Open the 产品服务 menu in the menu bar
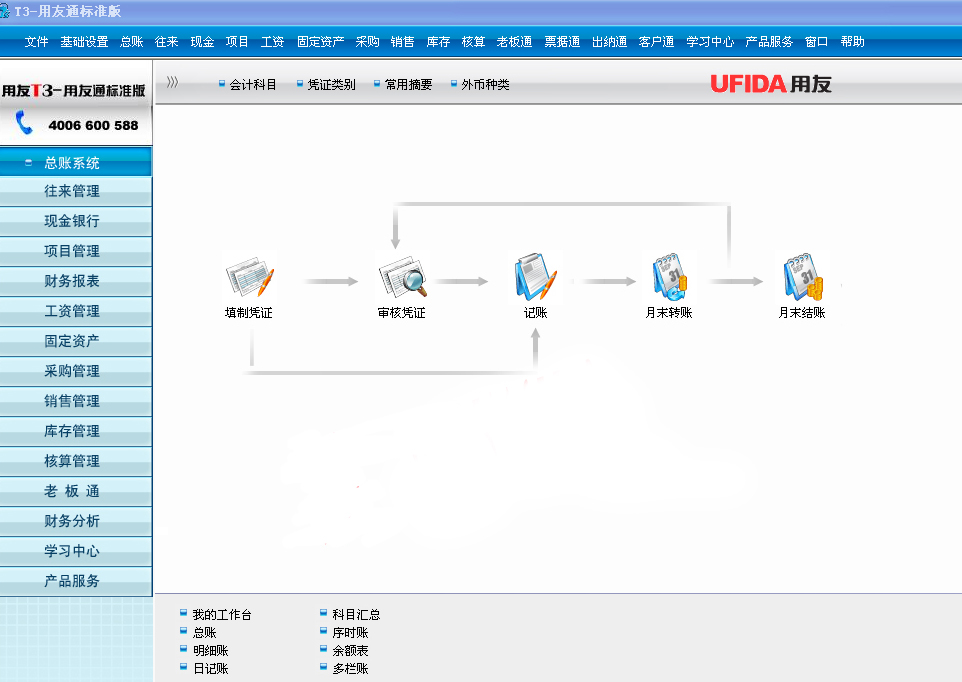Viewport: 962px width, 682px height. pyautogui.click(x=769, y=42)
